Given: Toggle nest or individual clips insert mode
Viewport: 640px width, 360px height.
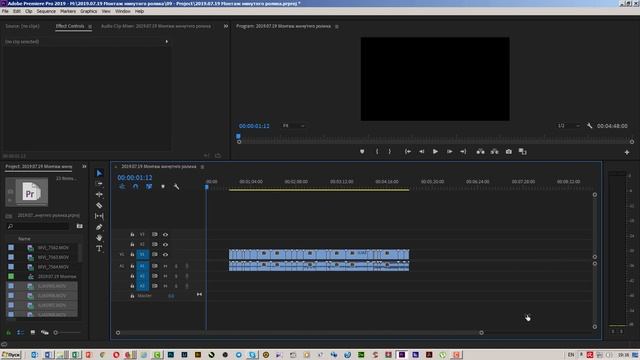Looking at the screenshot, I should pyautogui.click(x=122, y=187).
